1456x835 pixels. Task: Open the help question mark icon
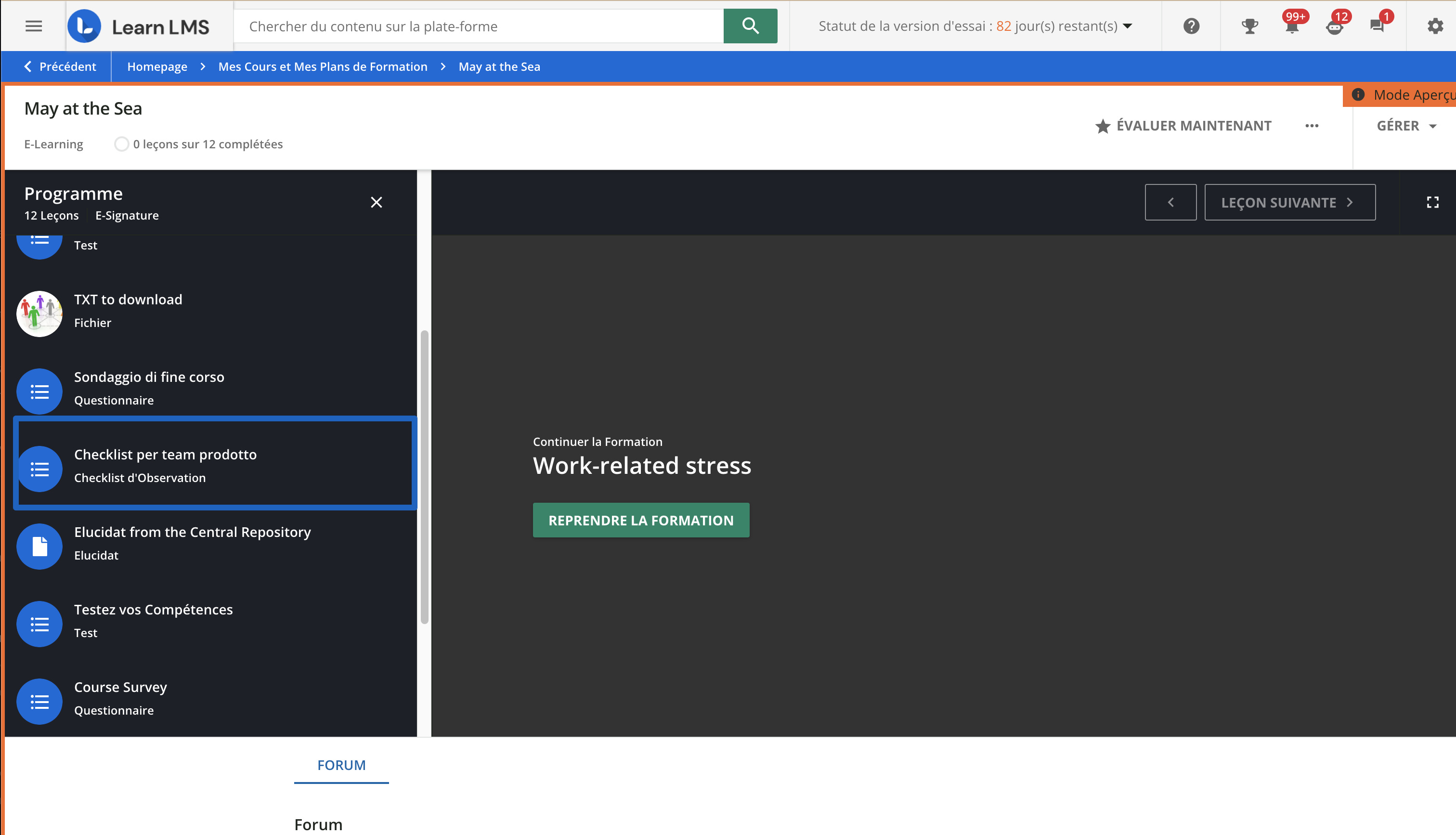[x=1191, y=26]
